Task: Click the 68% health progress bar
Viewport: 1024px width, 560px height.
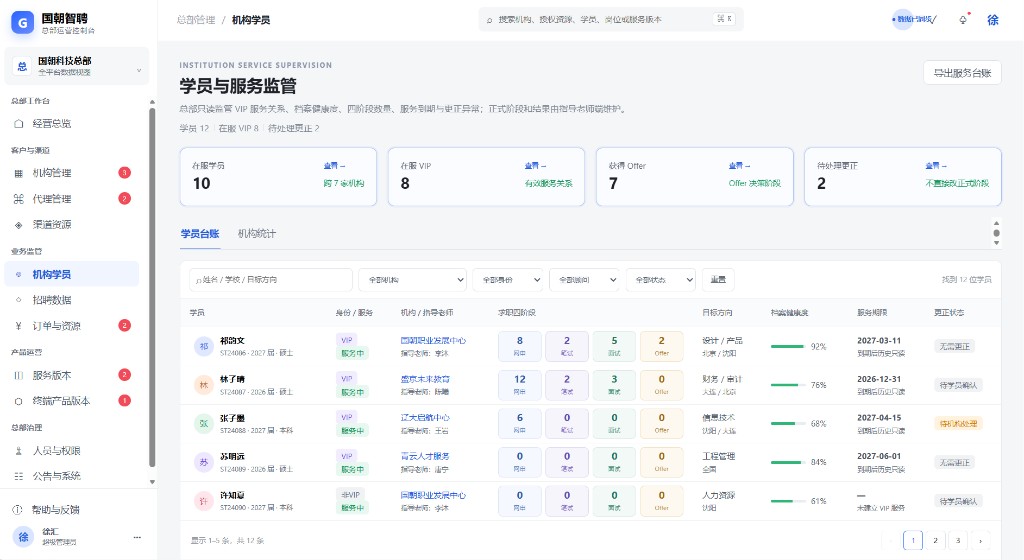Action: click(x=788, y=424)
